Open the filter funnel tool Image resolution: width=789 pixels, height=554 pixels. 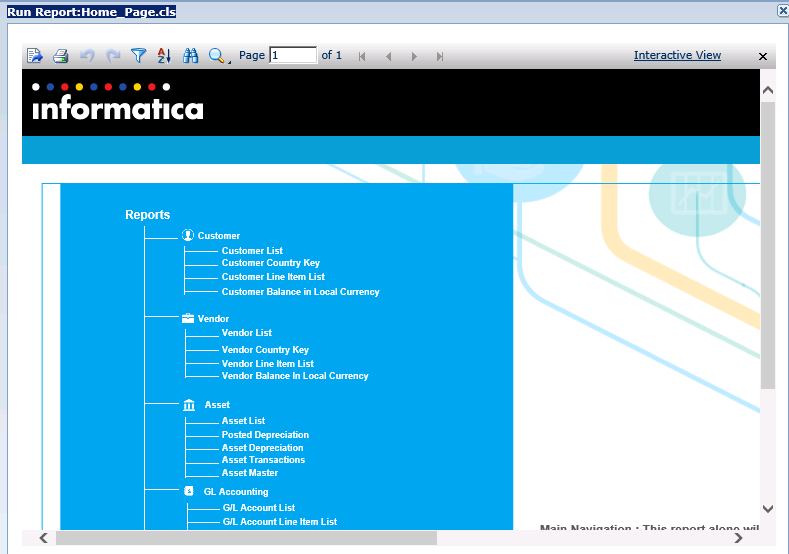point(139,56)
